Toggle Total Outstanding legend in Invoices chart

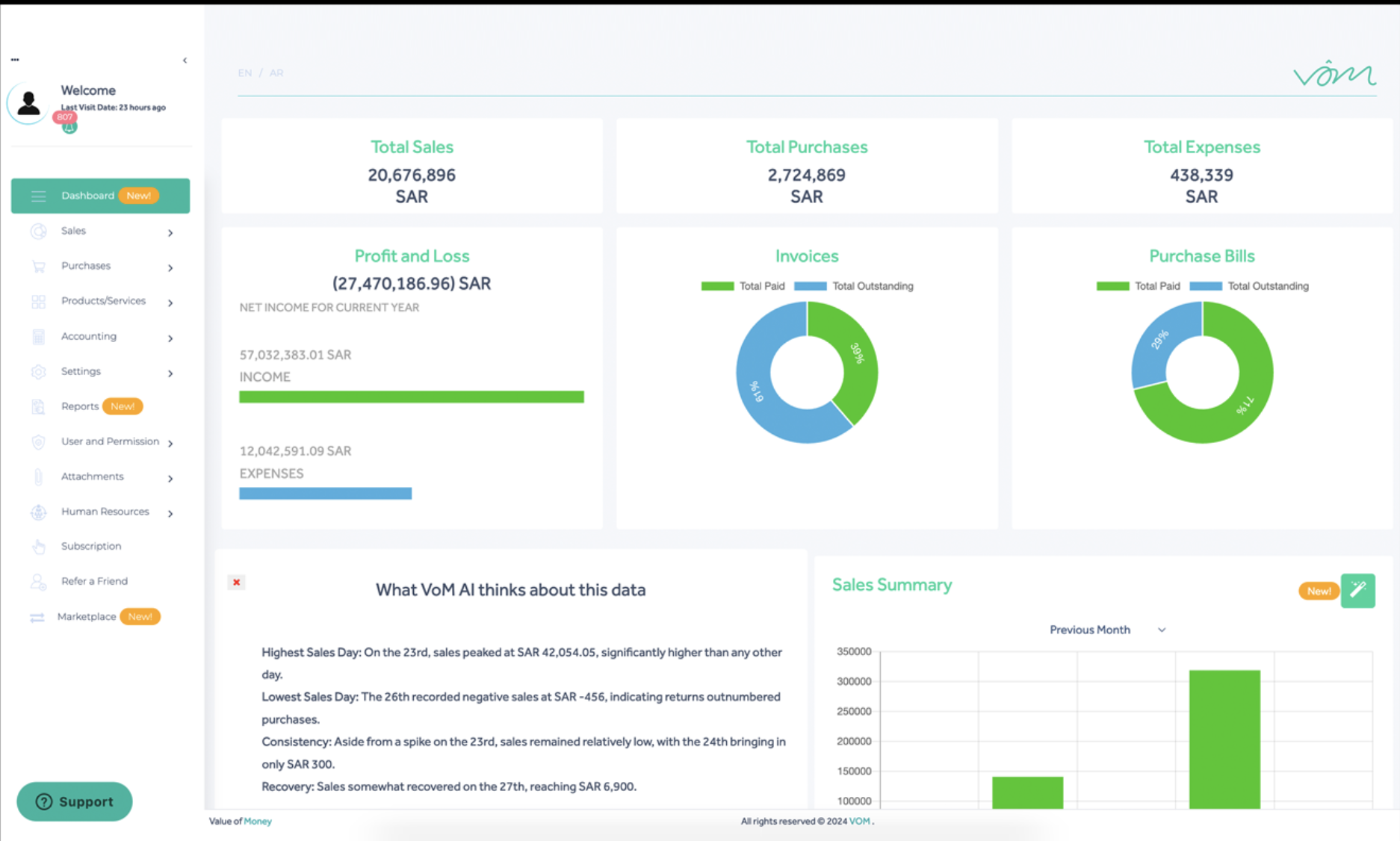pyautogui.click(x=853, y=286)
